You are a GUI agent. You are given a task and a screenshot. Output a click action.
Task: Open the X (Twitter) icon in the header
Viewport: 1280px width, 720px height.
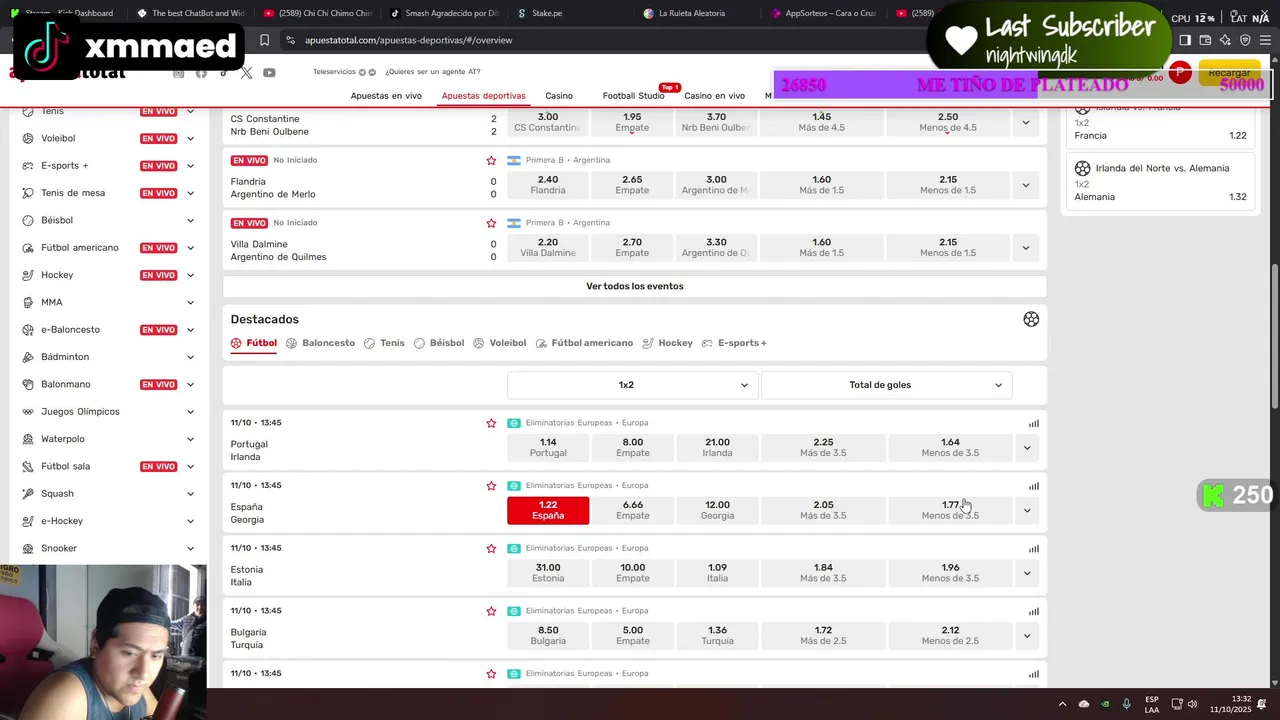[246, 73]
